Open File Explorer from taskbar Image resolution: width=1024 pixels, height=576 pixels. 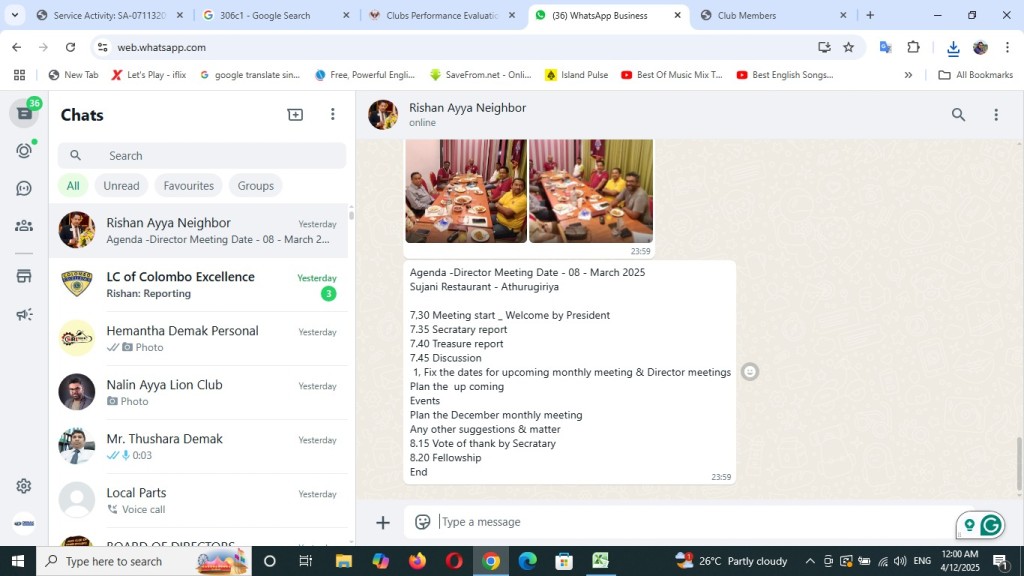344,561
